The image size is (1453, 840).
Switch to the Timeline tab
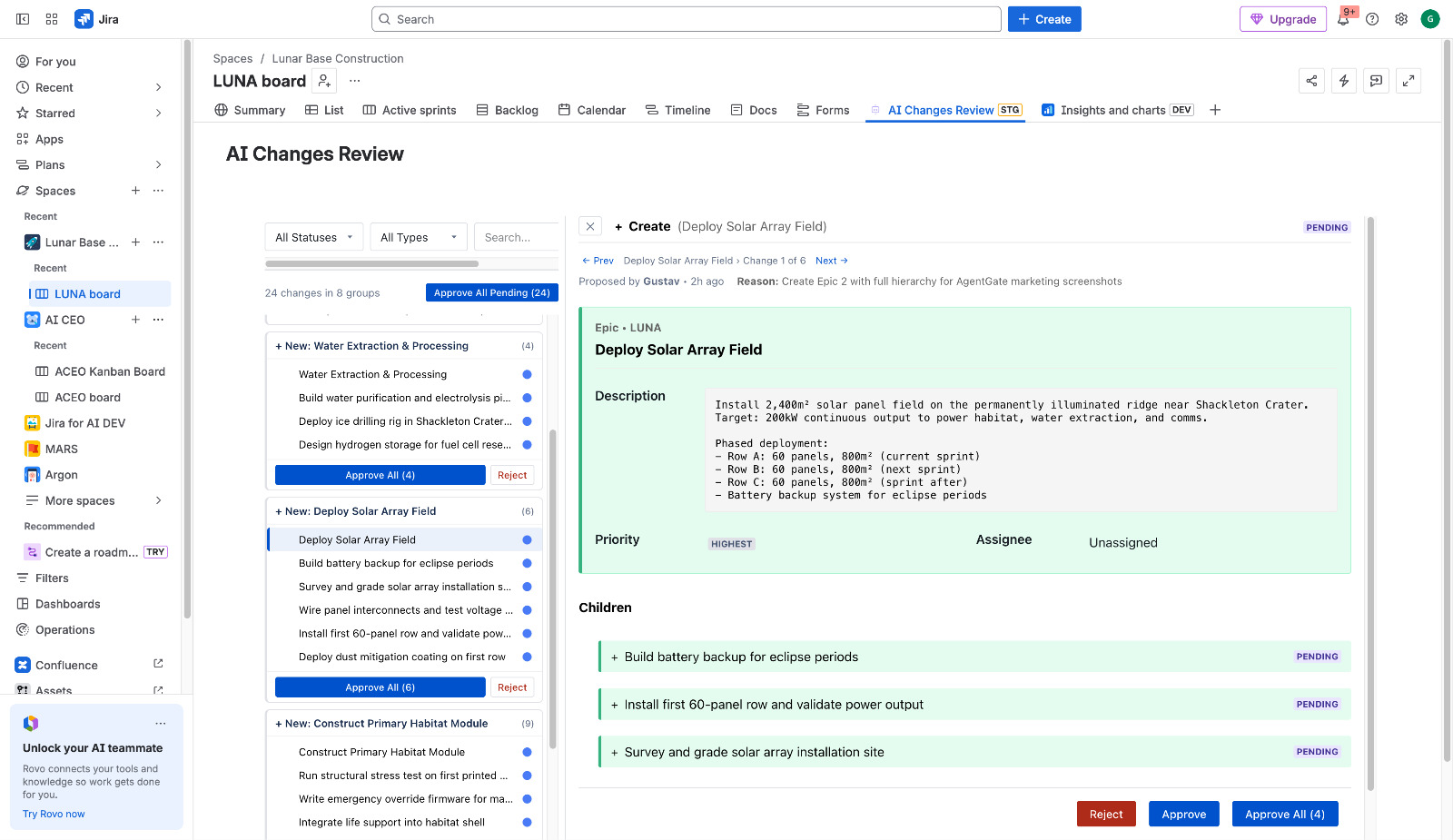[677, 110]
